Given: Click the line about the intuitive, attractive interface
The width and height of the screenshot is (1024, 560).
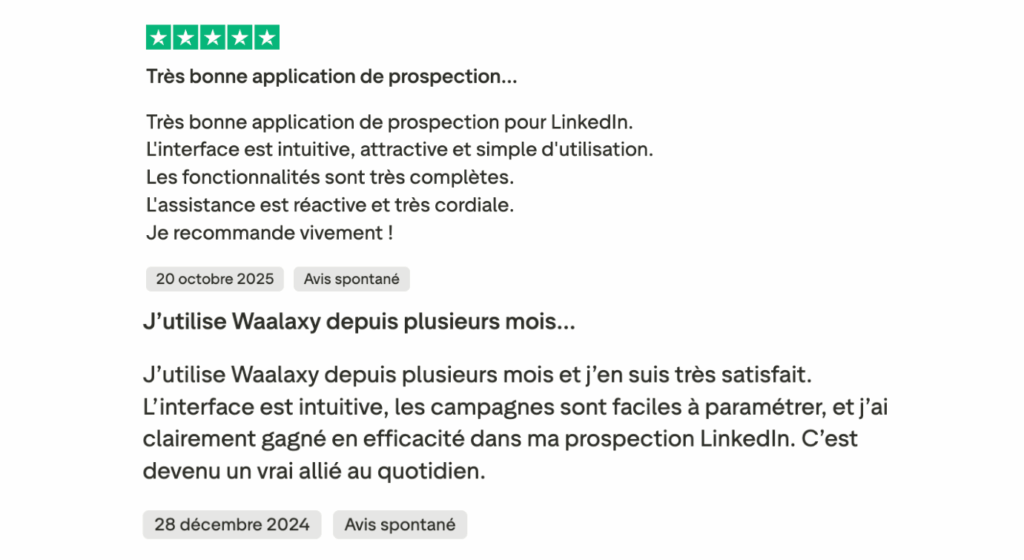Looking at the screenshot, I should (x=399, y=151).
